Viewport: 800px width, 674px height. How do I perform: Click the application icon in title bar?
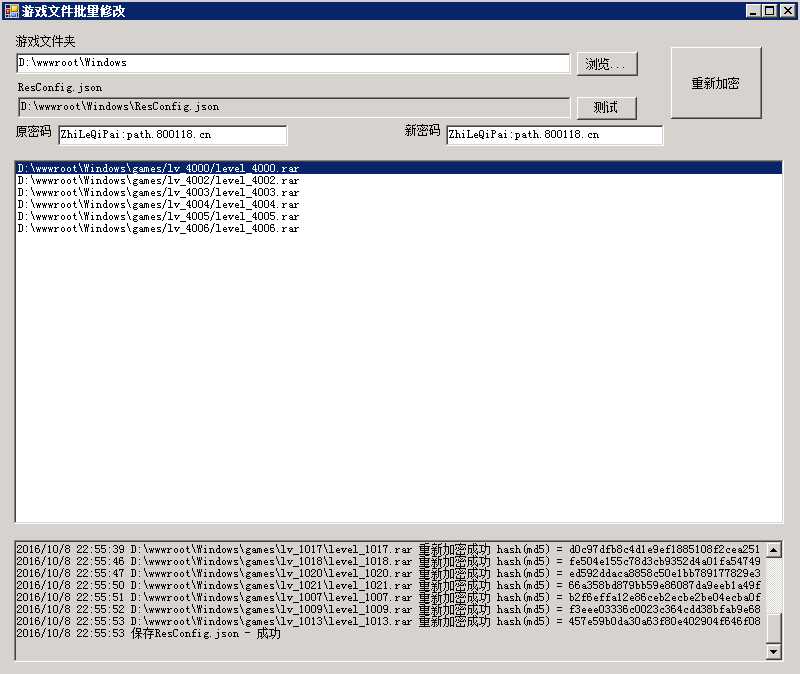click(11, 11)
